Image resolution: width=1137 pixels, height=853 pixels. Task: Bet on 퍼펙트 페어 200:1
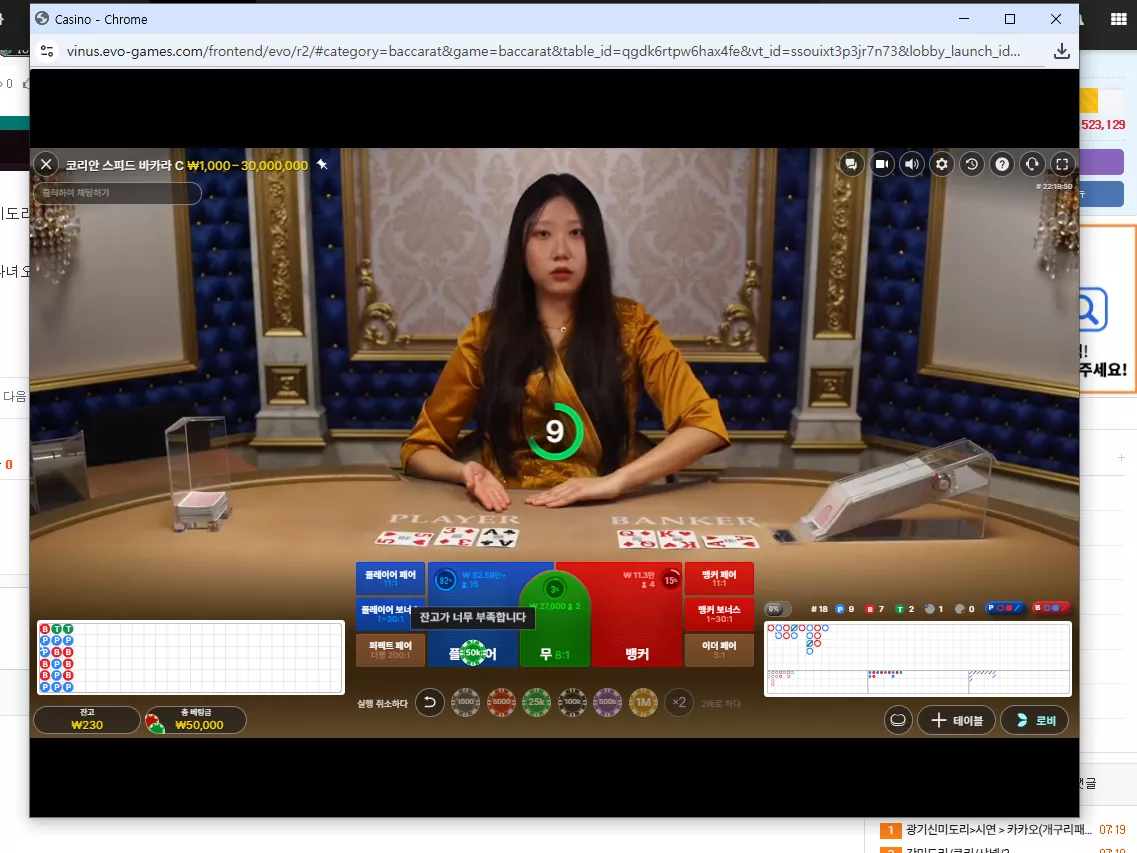390,650
